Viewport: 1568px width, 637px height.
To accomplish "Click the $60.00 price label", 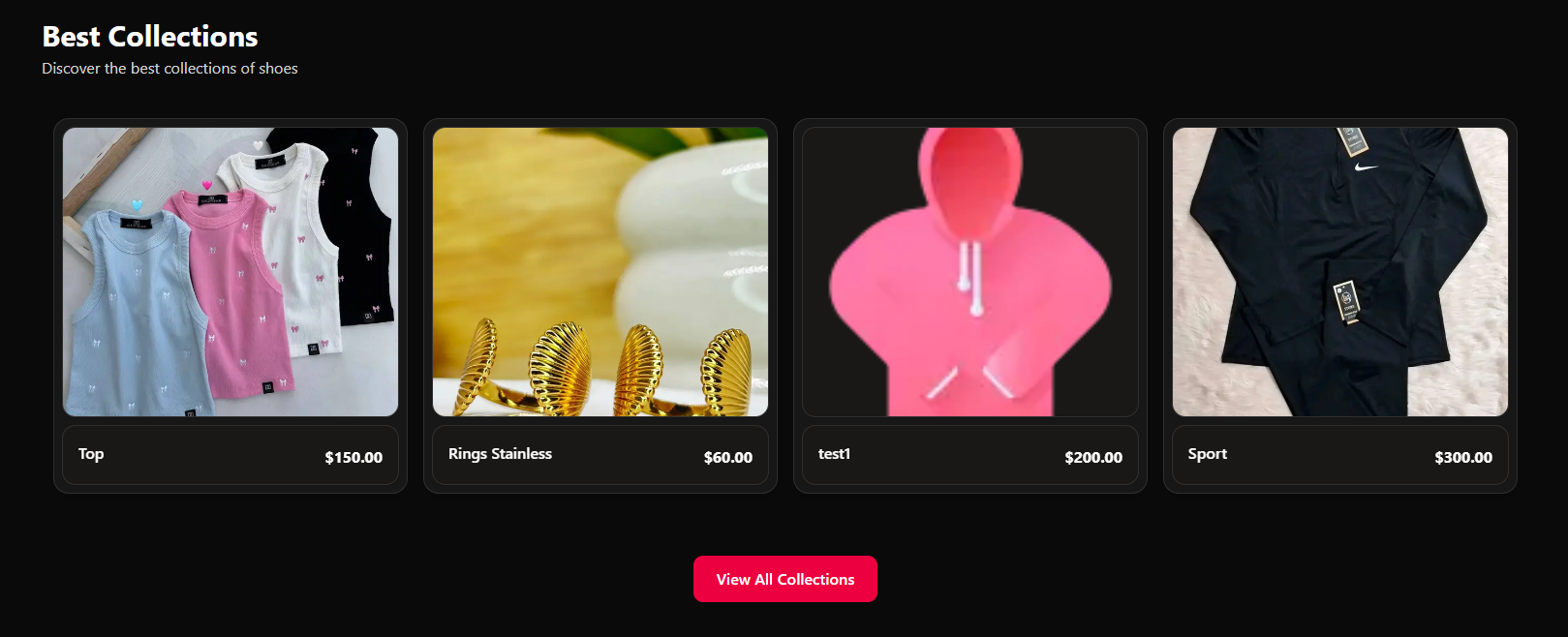I will 728,458.
